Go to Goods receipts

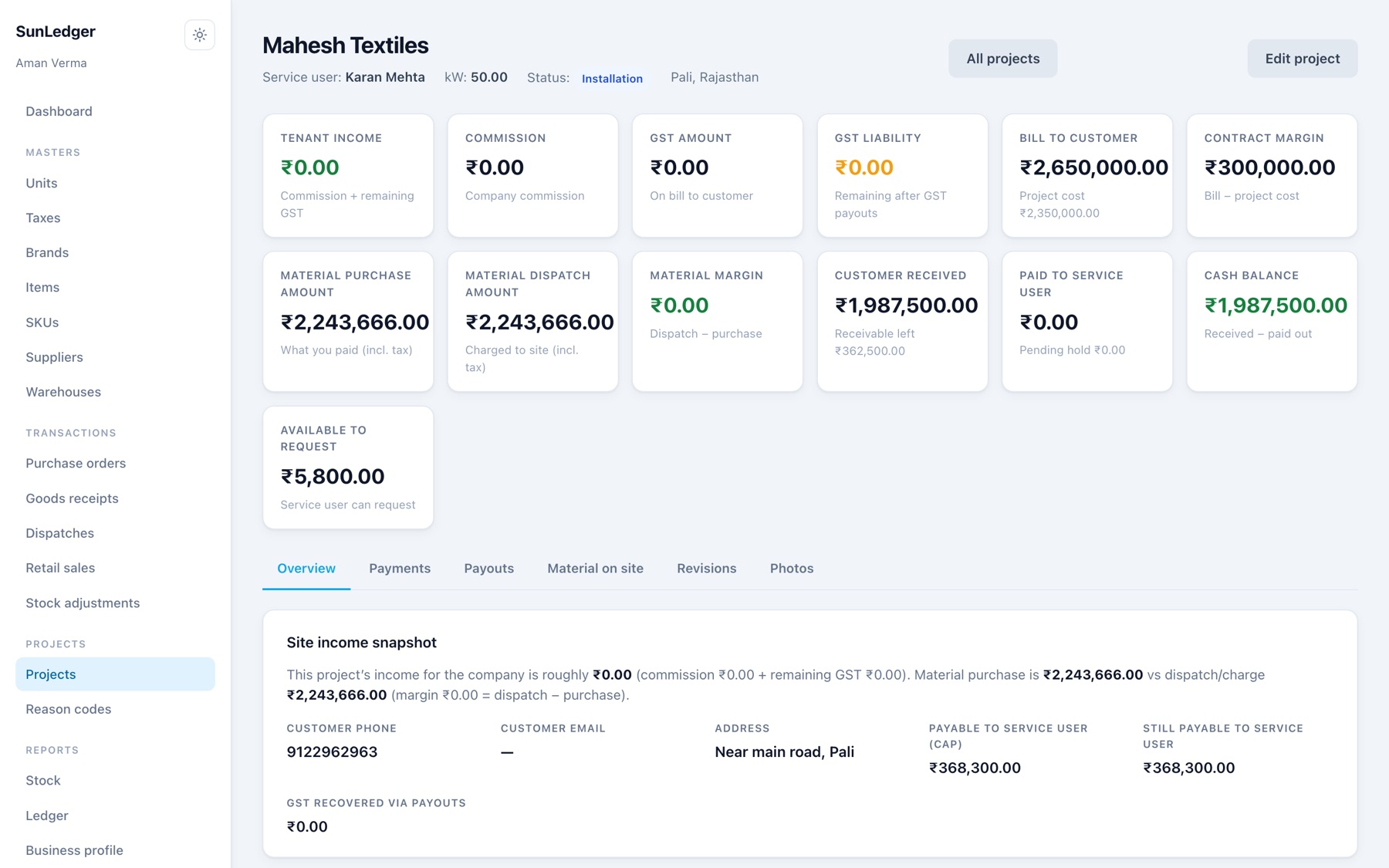(x=115, y=498)
